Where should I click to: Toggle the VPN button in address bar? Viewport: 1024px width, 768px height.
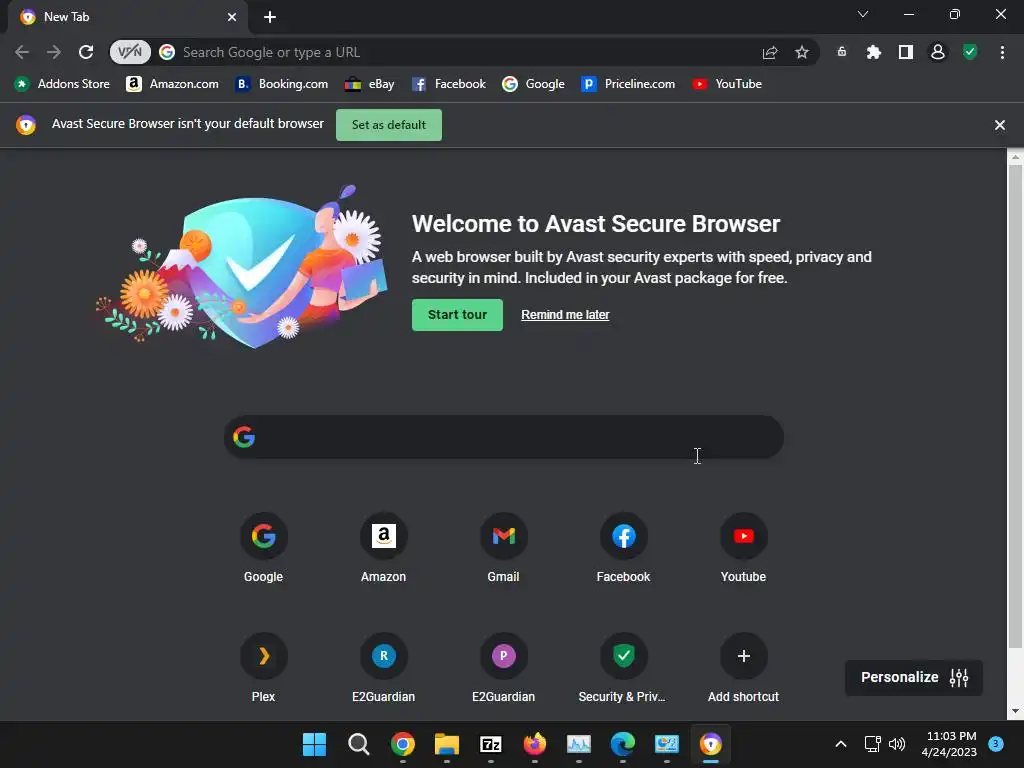pos(129,52)
